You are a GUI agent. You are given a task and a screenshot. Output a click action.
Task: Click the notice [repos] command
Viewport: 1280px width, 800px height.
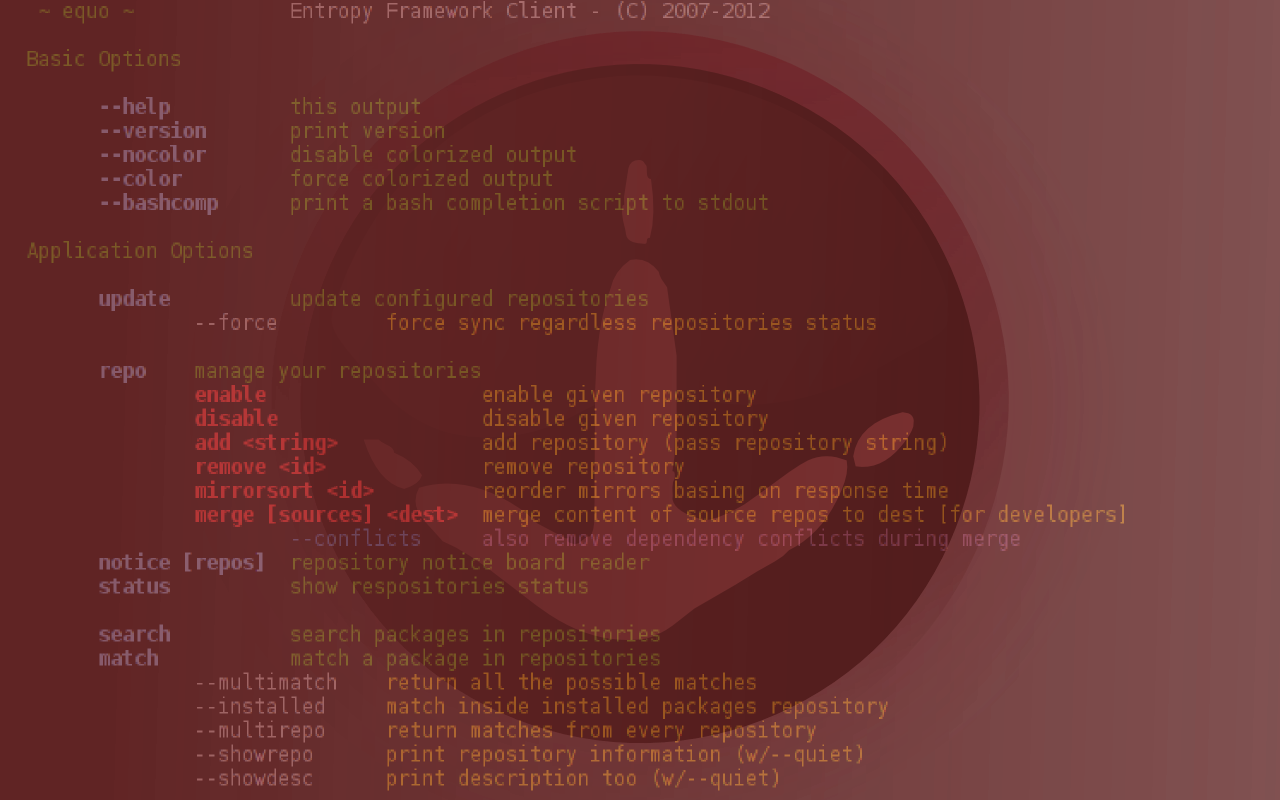pos(182,563)
